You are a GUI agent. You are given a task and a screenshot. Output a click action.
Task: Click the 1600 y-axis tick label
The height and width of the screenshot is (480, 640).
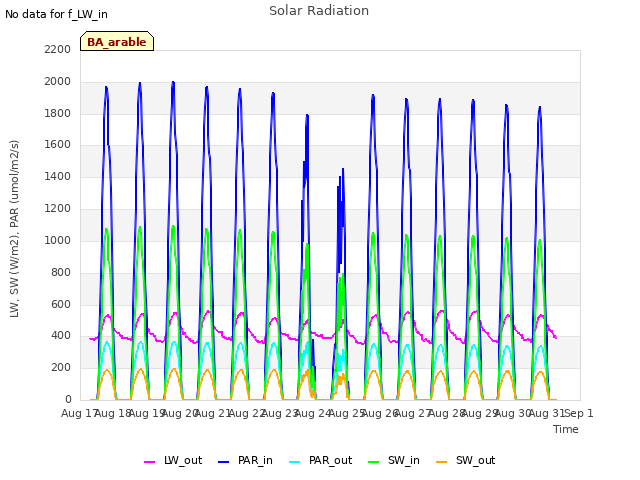pyautogui.click(x=58, y=144)
